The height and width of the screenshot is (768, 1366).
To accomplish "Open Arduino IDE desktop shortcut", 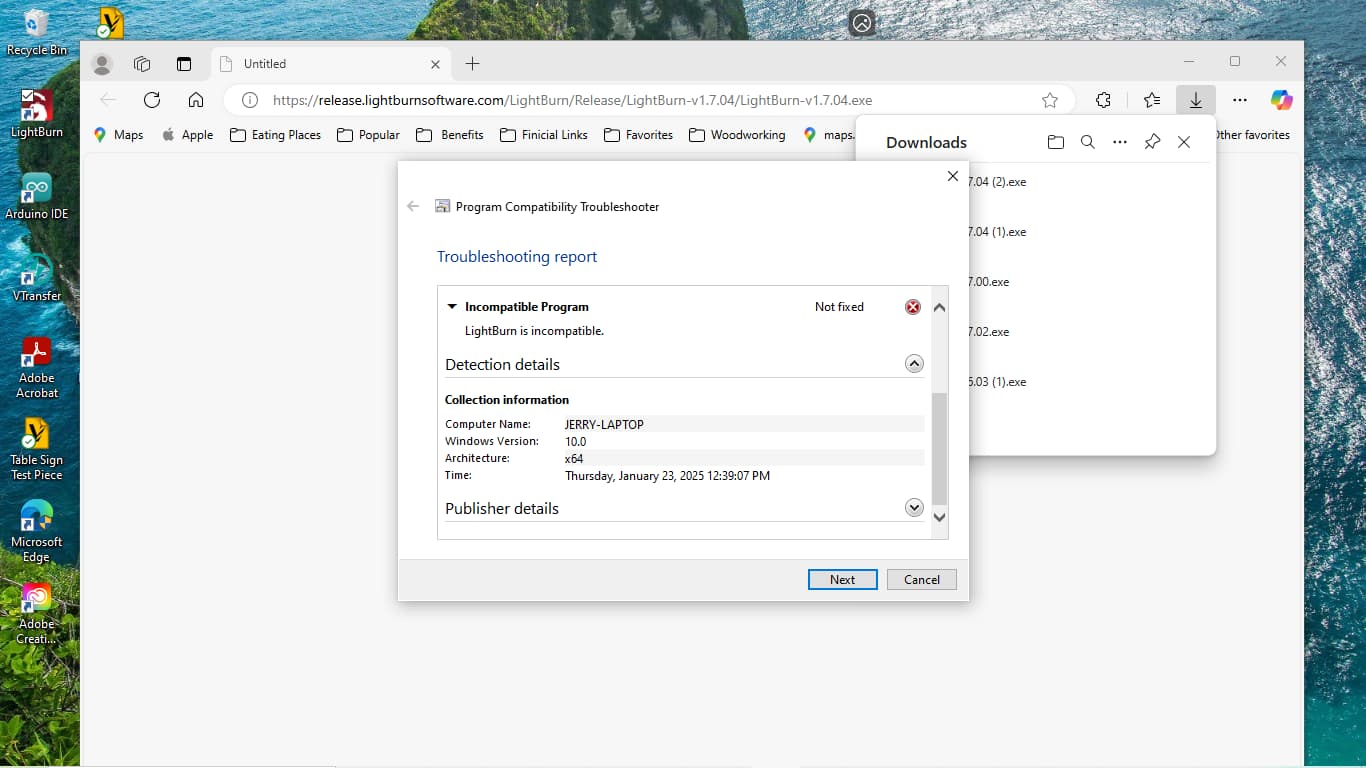I will click(37, 196).
